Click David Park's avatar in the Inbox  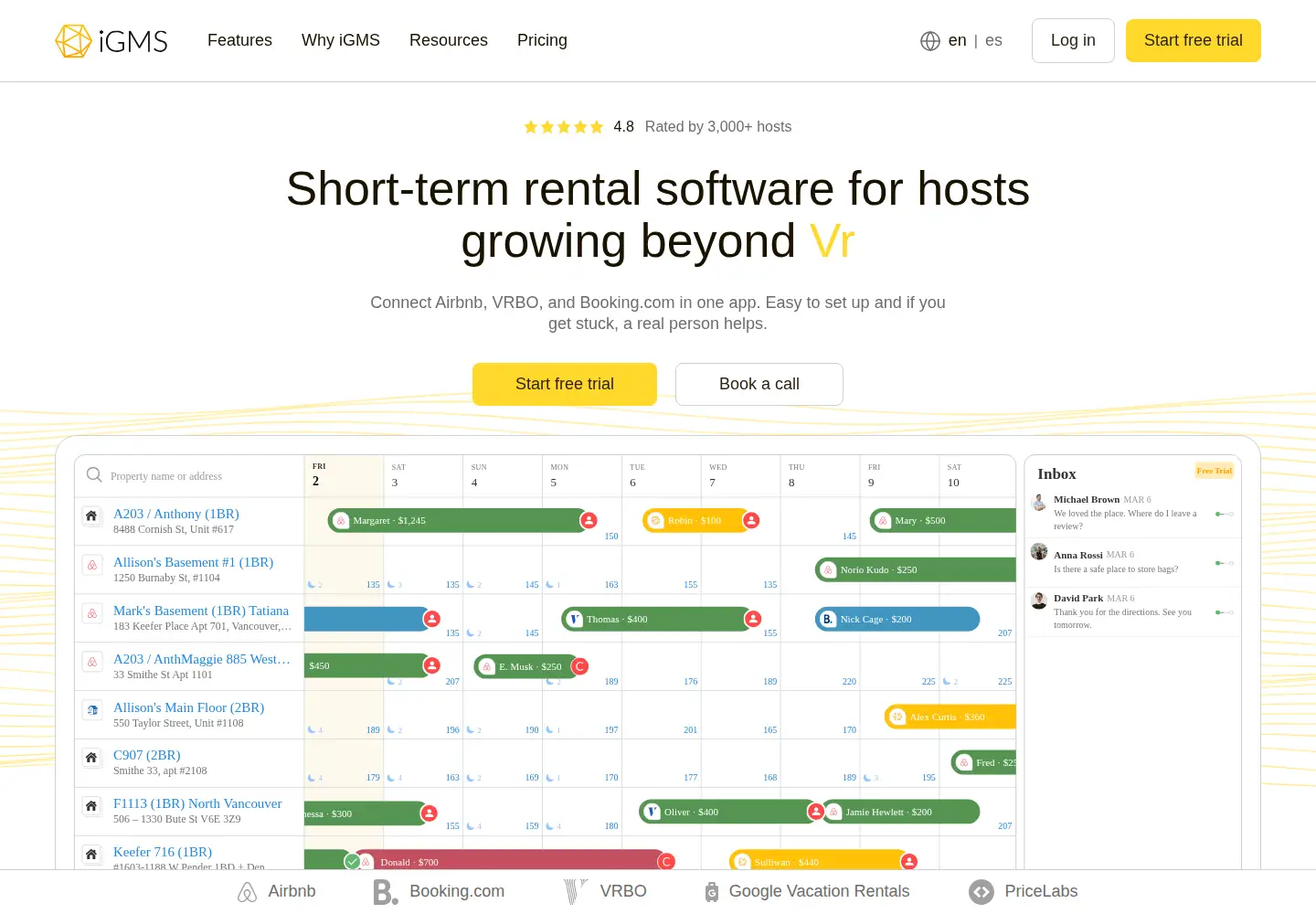(x=1039, y=600)
